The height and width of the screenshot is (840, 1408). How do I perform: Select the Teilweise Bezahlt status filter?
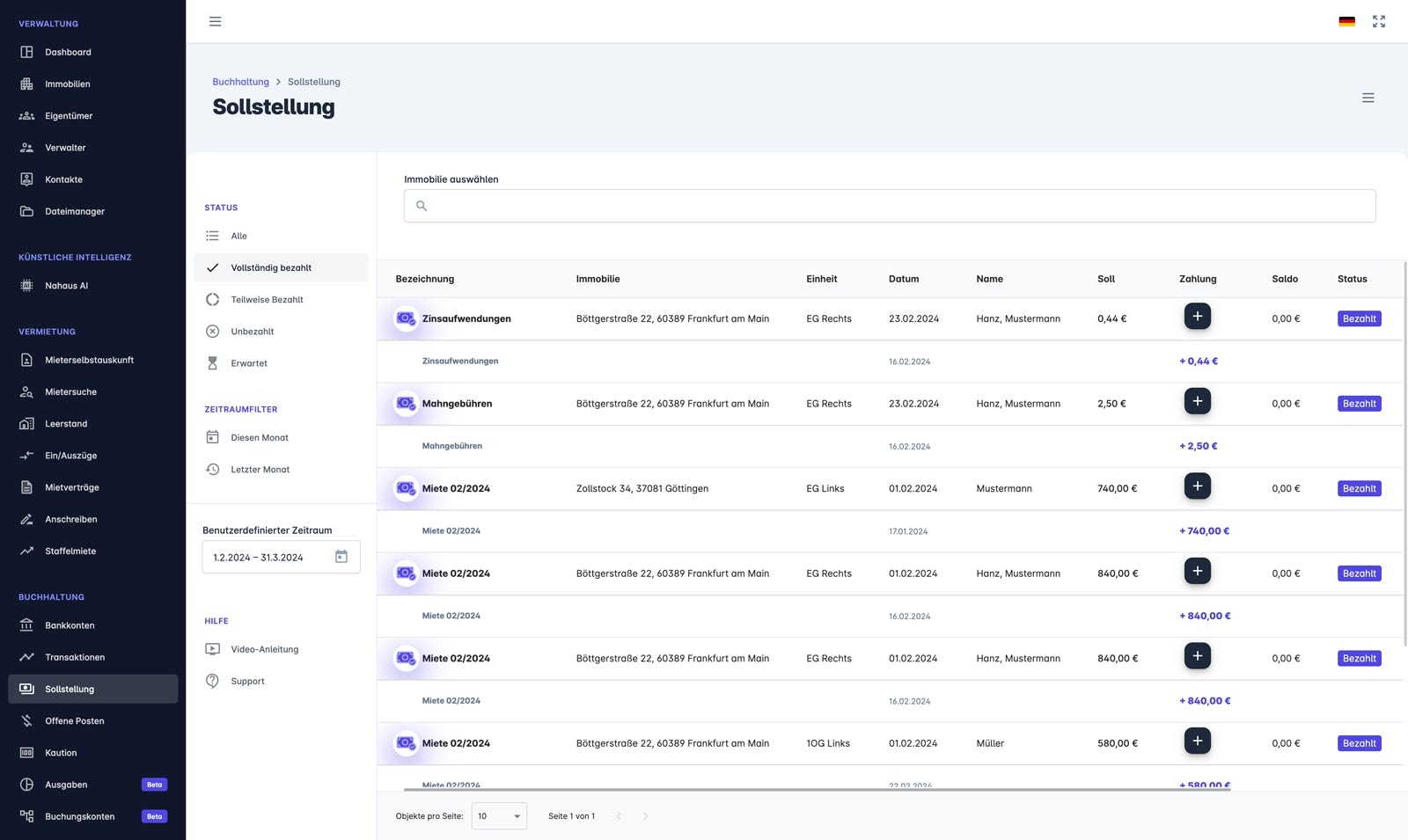click(267, 300)
